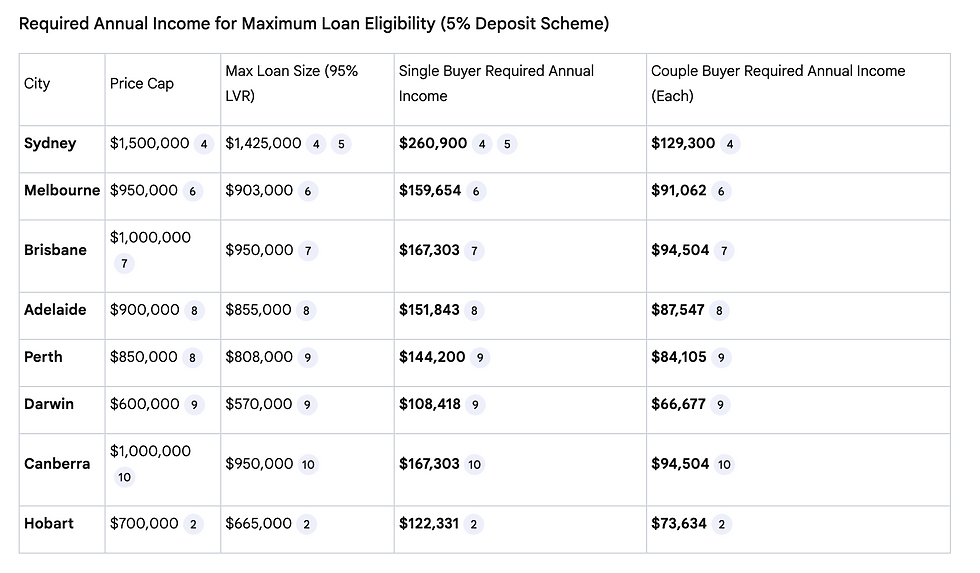Viewport: 980px width, 573px height.
Task: Open citation 4 beside Sydney's $1,500,000 price cap
Action: point(204,144)
